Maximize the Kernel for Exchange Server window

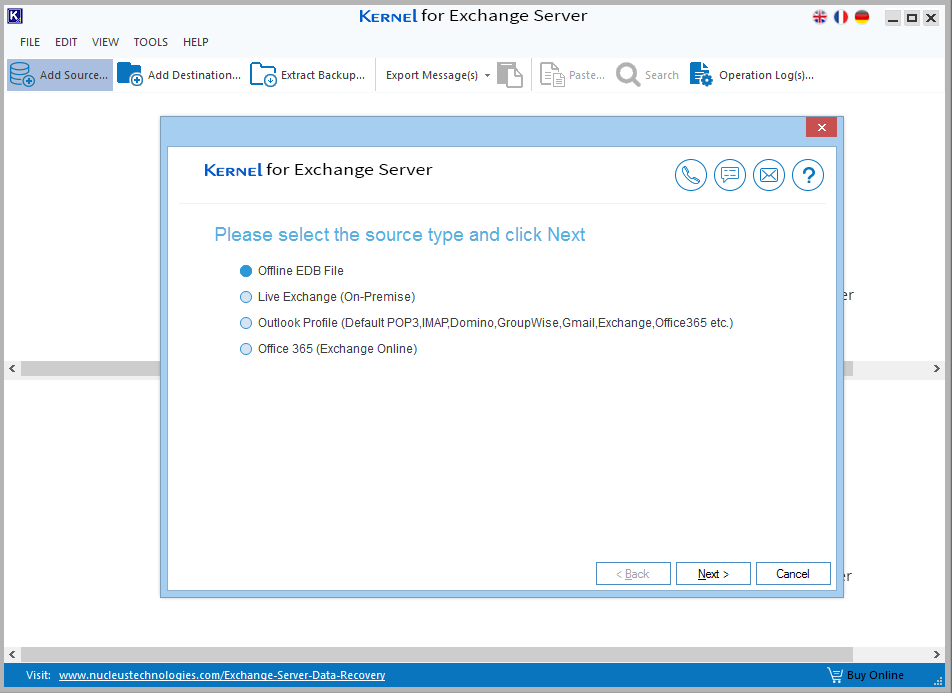[x=912, y=18]
